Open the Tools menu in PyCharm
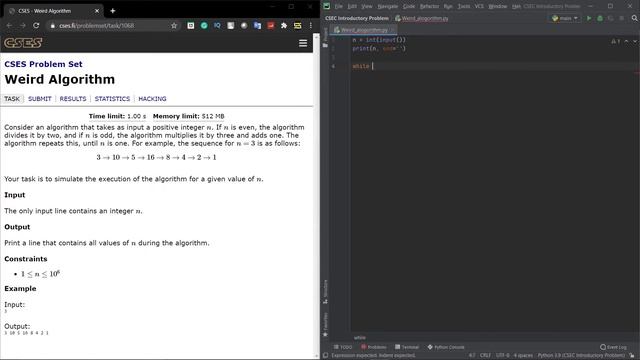The height and width of the screenshot is (360, 640). click(463, 6)
